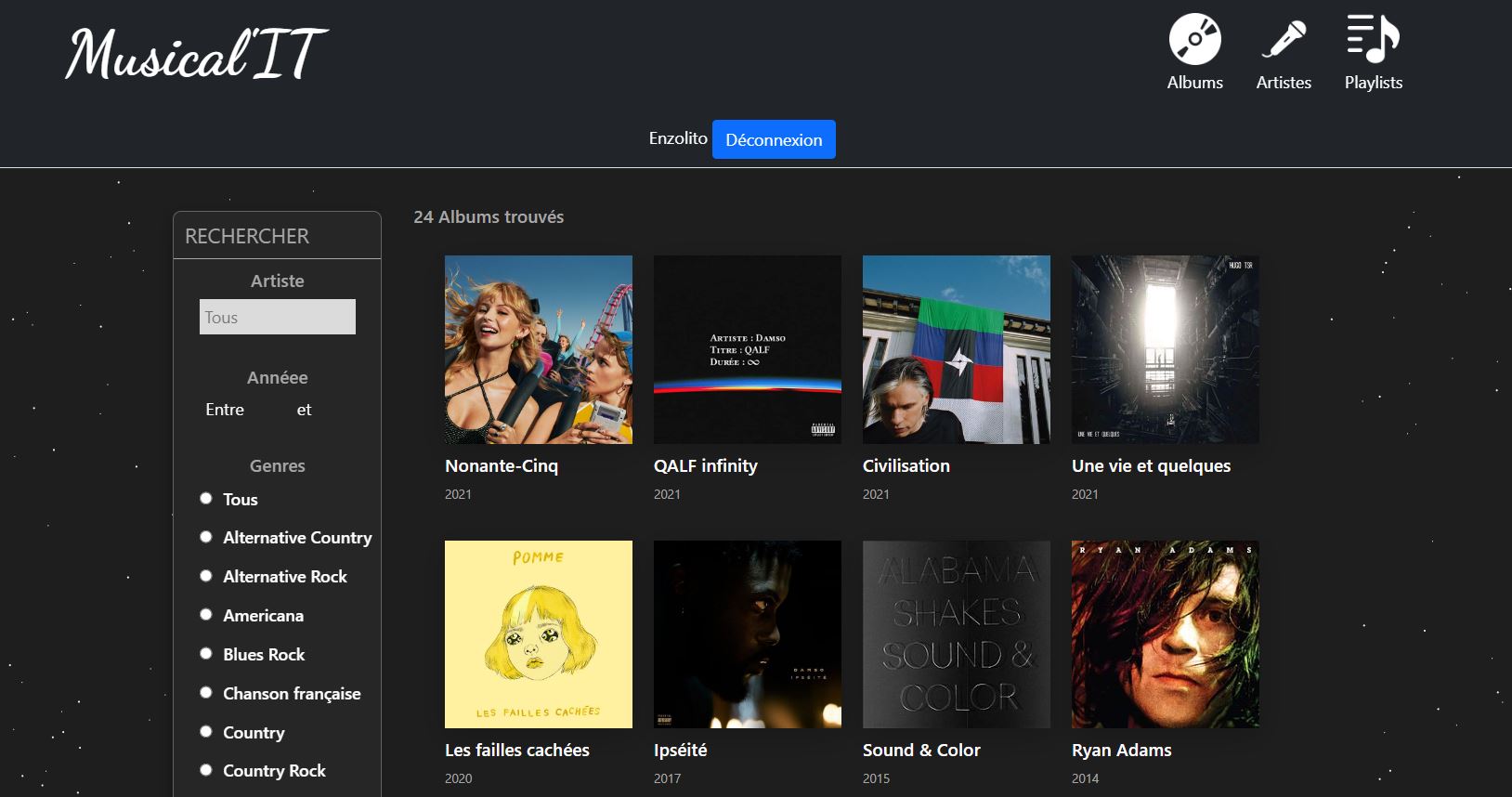Select the Chanson française genre radio

click(206, 693)
